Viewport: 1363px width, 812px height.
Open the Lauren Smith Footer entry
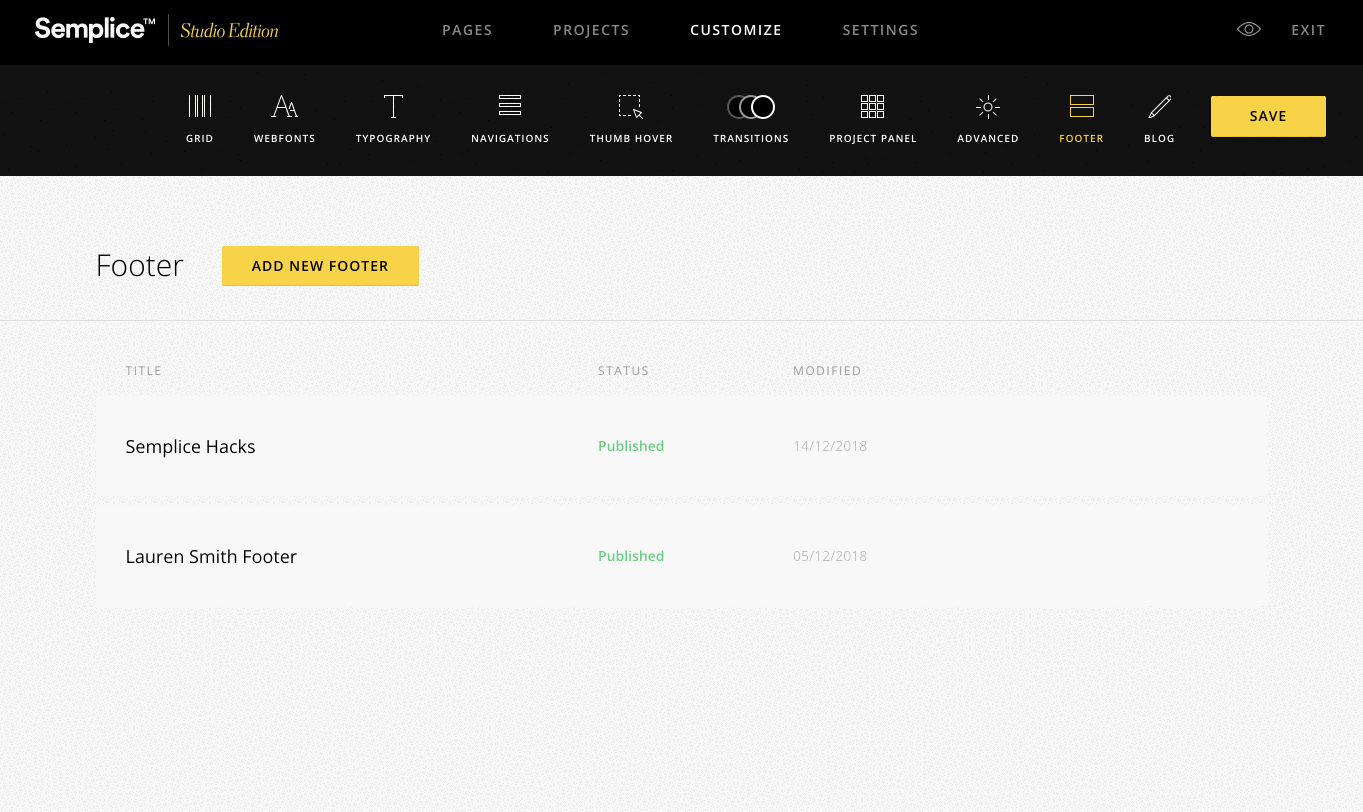(x=211, y=557)
